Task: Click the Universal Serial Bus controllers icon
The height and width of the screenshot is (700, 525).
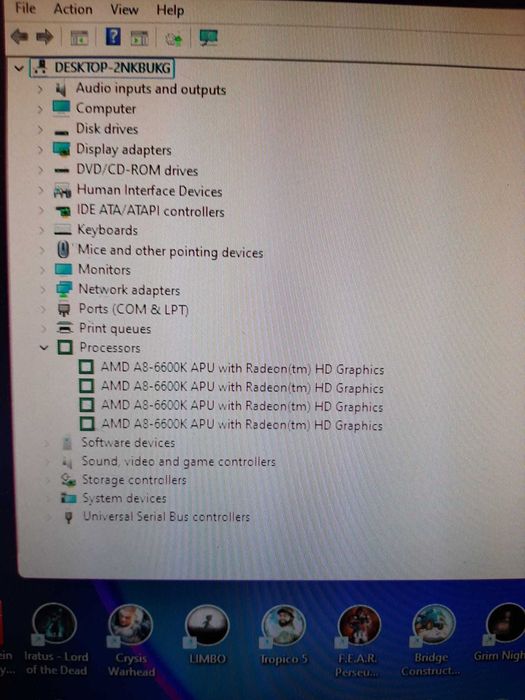Action: click(69, 517)
